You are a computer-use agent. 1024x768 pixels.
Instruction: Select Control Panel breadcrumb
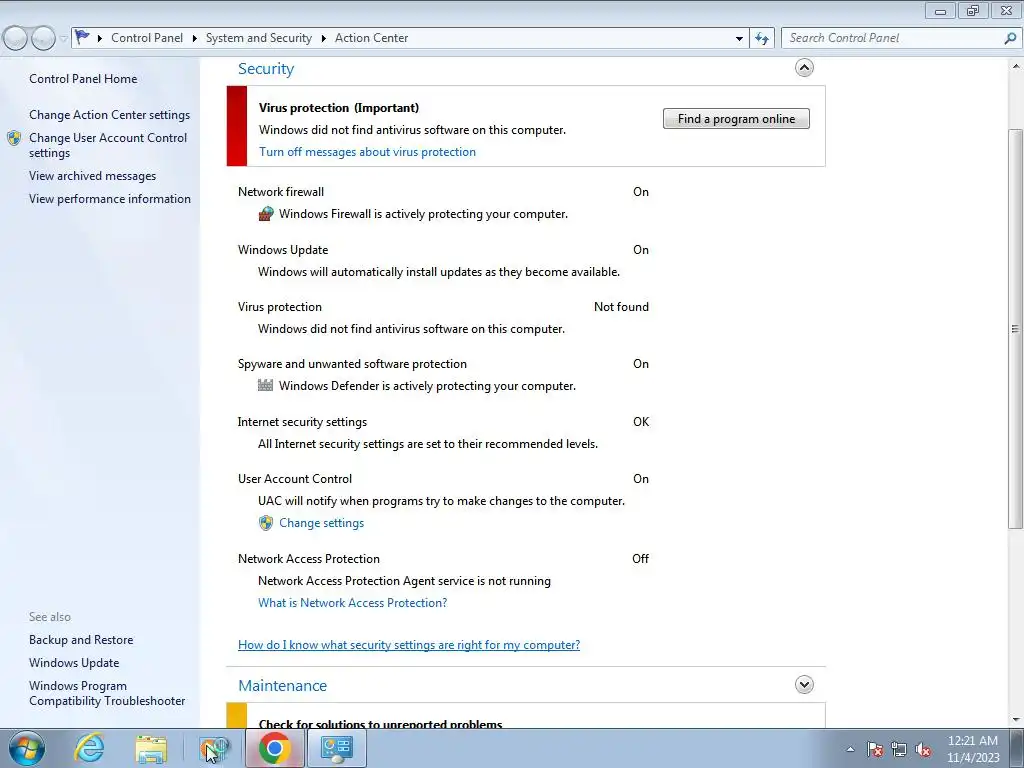coord(147,38)
